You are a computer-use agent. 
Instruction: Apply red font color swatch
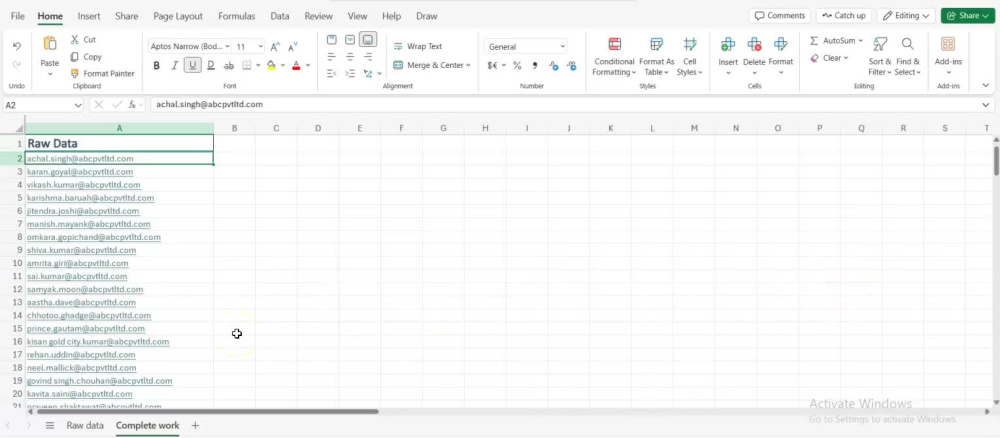(x=296, y=65)
